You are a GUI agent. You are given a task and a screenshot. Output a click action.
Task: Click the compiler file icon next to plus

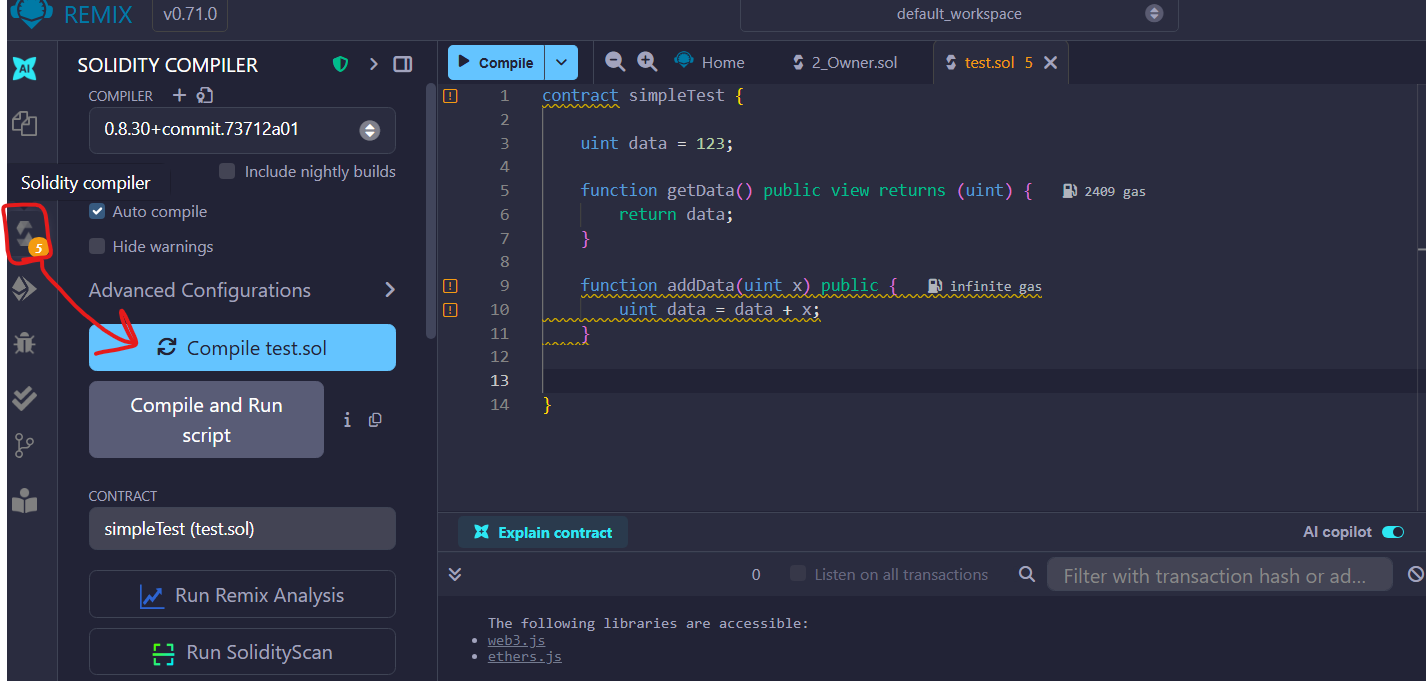pos(205,95)
